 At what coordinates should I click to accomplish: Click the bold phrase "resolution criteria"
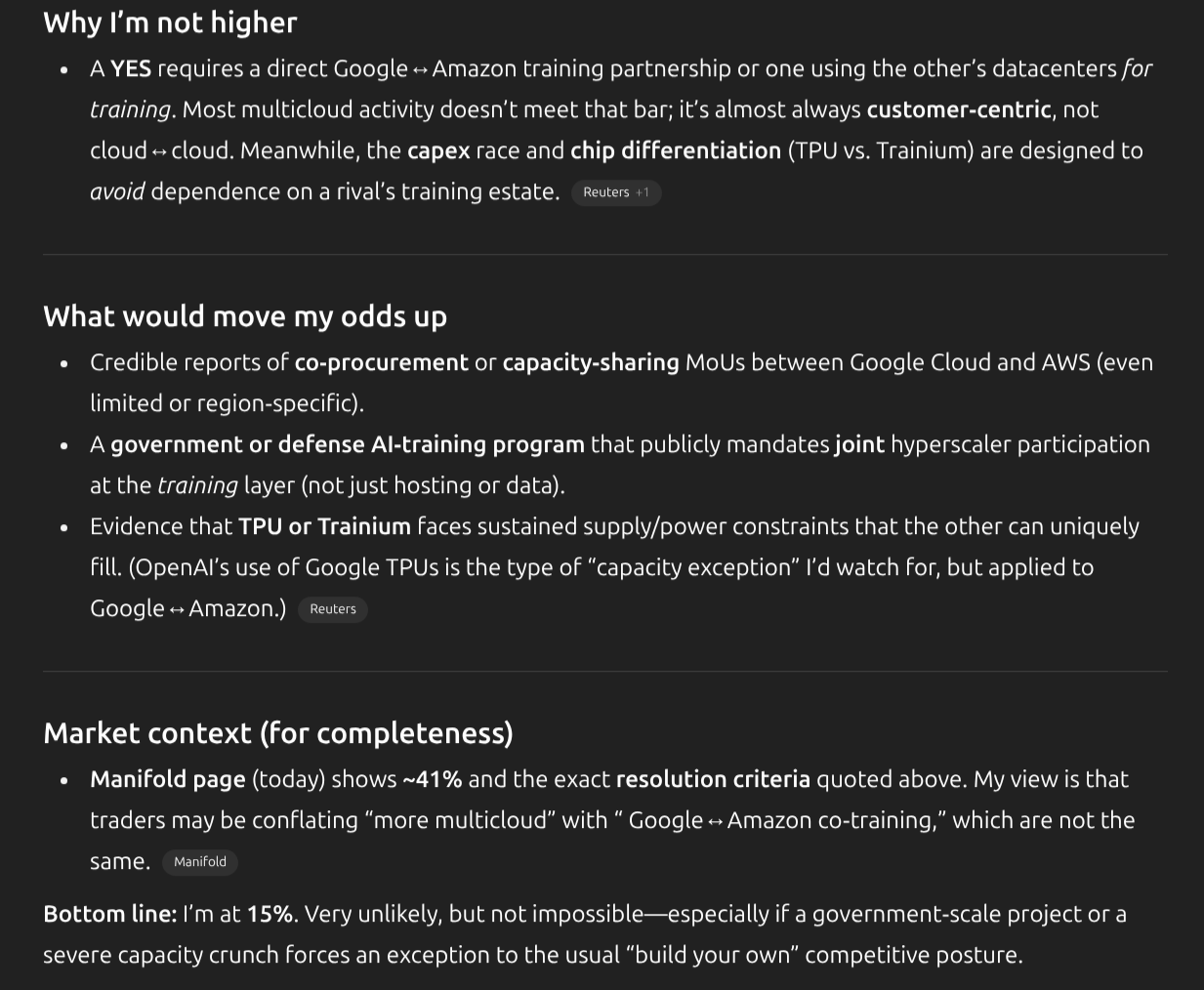[x=713, y=779]
